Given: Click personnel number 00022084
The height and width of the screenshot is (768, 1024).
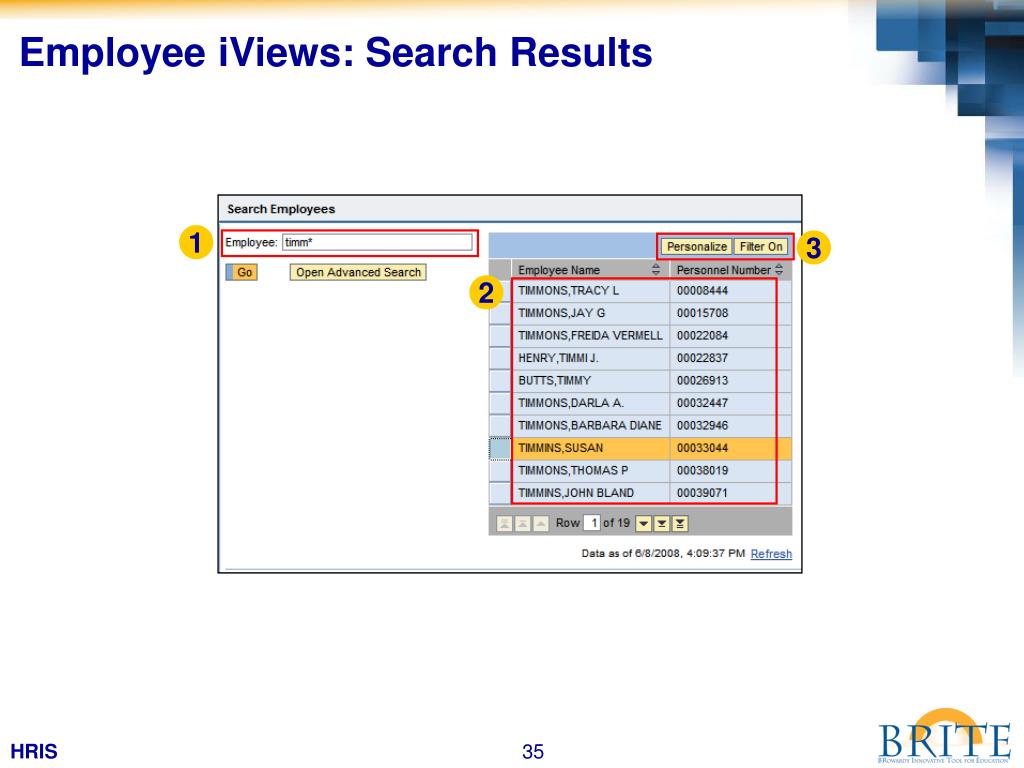Looking at the screenshot, I should pos(702,336).
